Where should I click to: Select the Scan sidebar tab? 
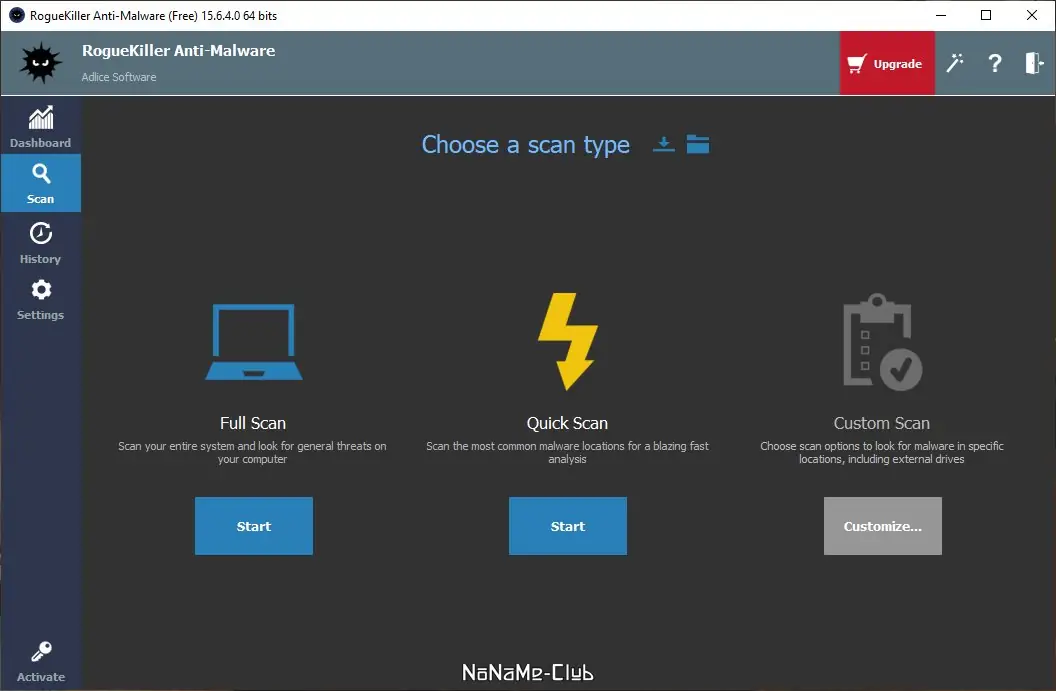tap(40, 183)
